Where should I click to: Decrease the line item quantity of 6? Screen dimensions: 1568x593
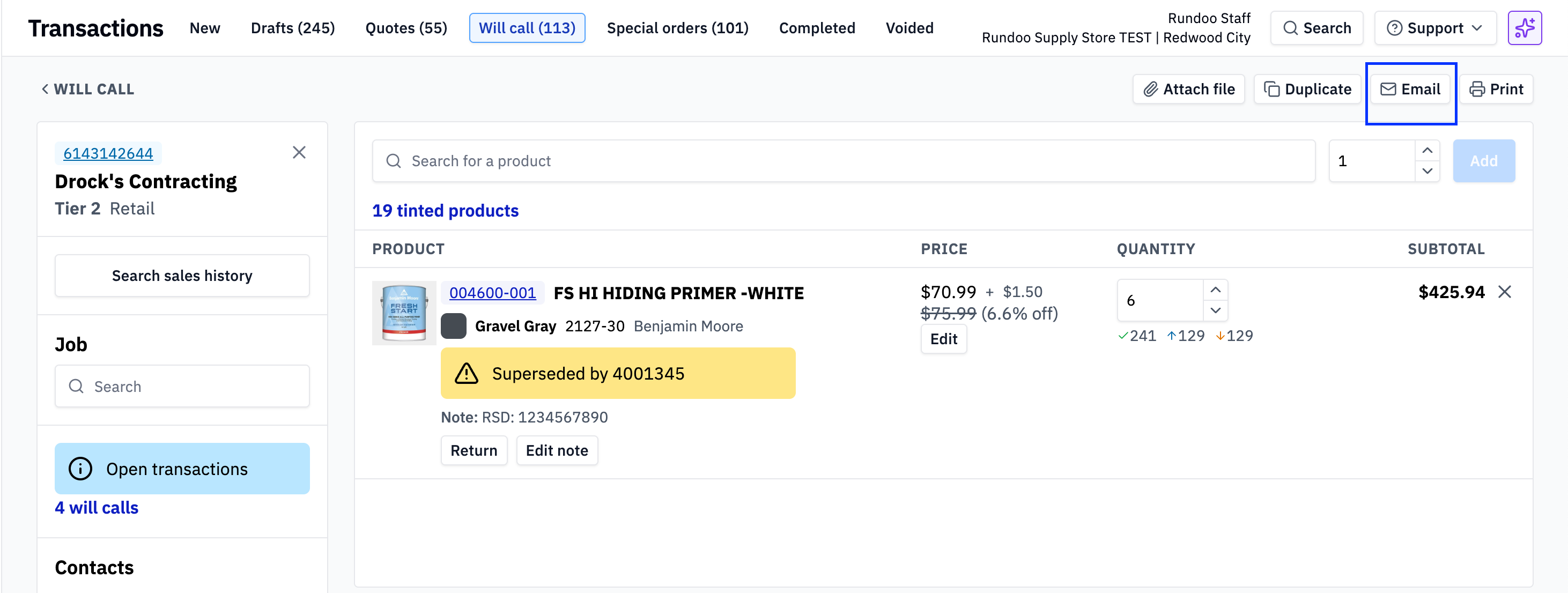[x=1215, y=310]
